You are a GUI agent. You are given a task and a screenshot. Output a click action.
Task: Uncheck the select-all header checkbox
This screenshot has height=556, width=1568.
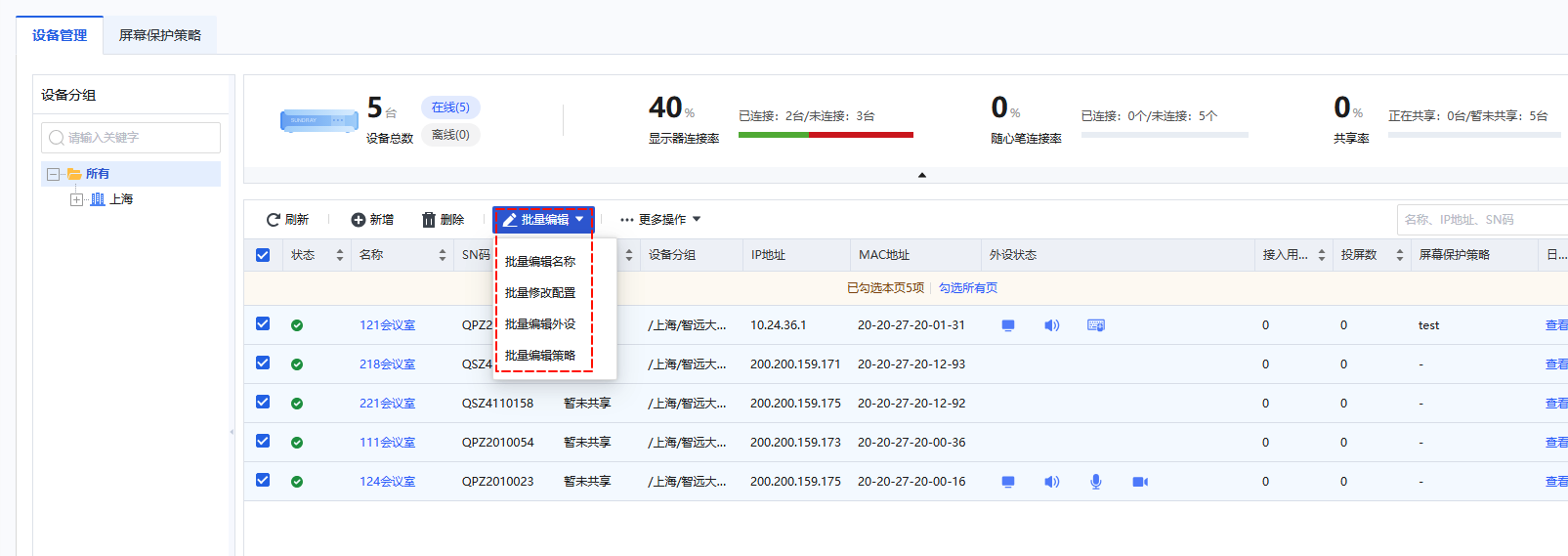pos(263,255)
